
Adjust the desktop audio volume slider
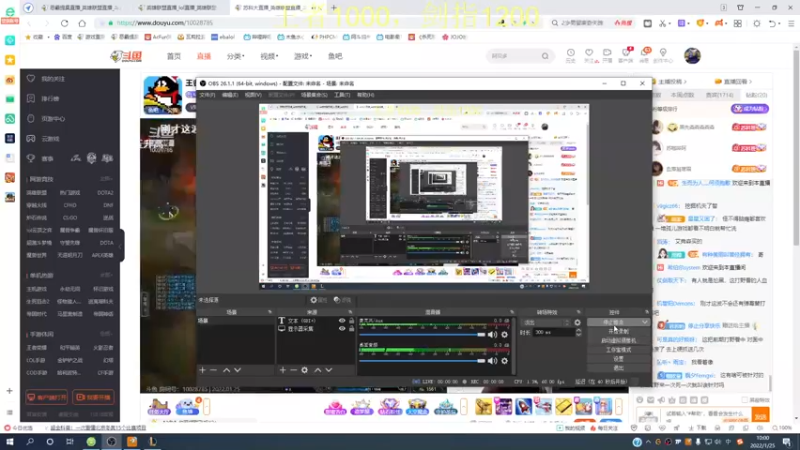[422, 361]
